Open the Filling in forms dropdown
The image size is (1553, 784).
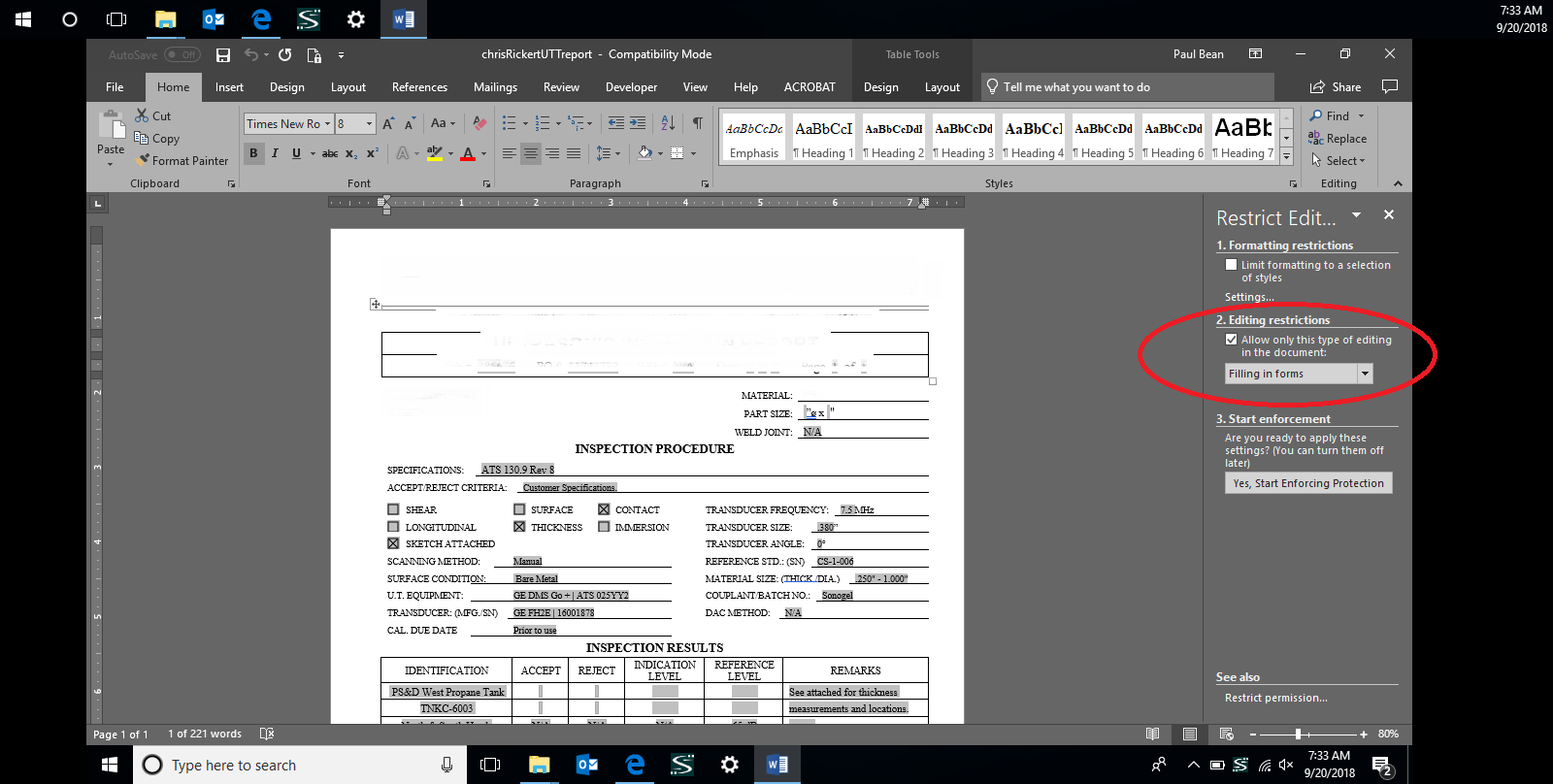pos(1365,374)
